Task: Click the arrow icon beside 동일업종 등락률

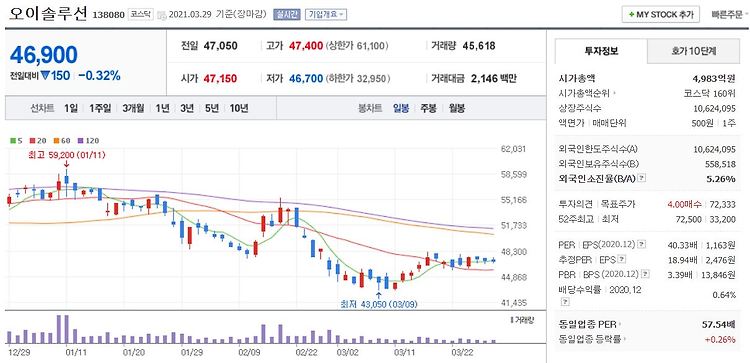Action: [626, 339]
